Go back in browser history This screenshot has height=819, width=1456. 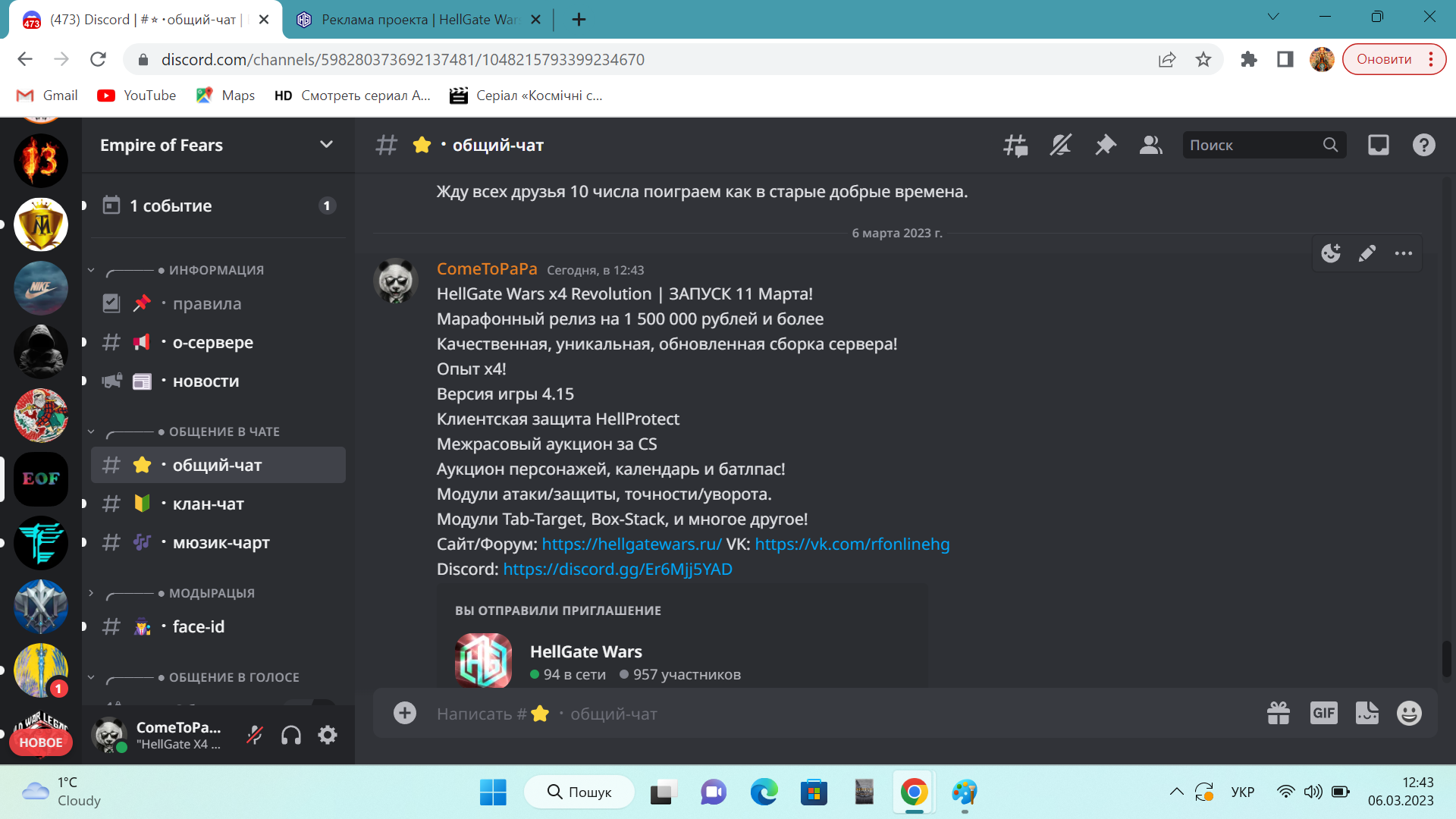coord(25,59)
